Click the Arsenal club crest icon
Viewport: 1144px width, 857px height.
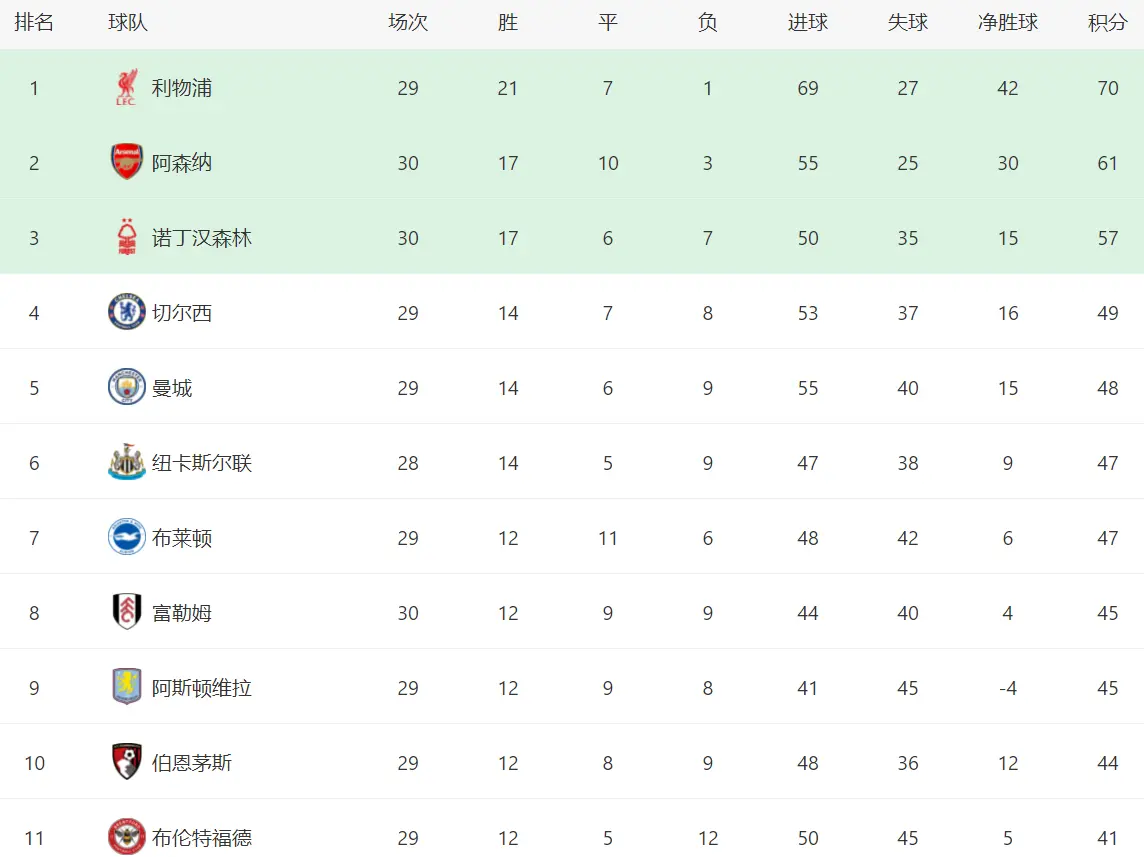(x=126, y=162)
